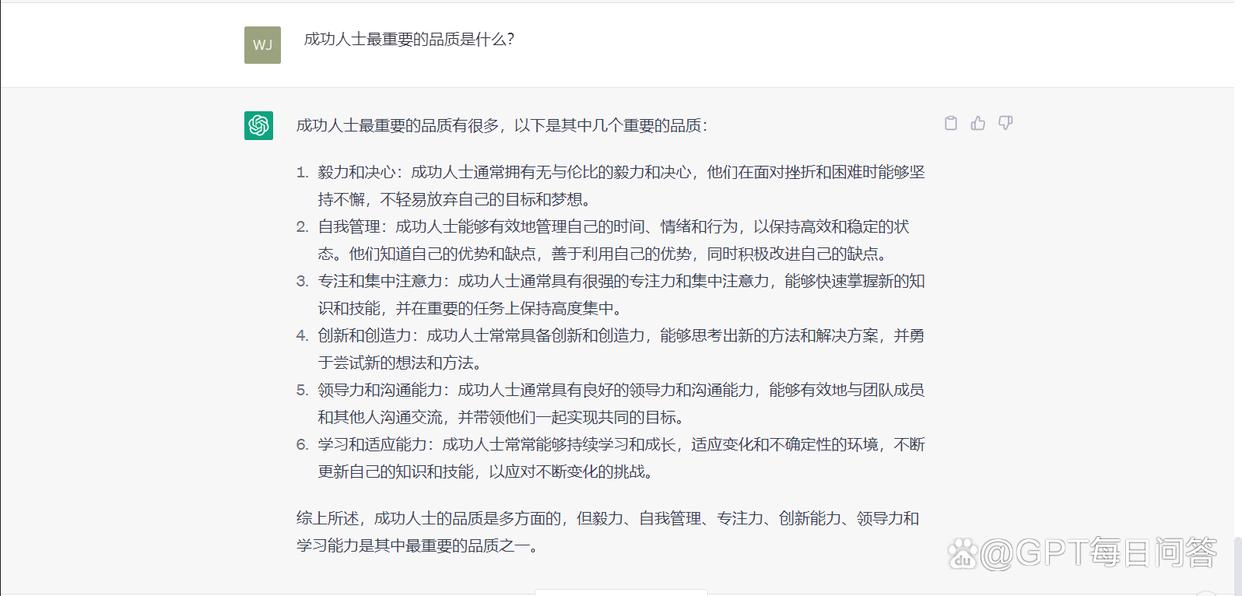This screenshot has height=596, width=1242.
Task: Click the @GPT每日问答 watermark text
Action: (1098, 552)
